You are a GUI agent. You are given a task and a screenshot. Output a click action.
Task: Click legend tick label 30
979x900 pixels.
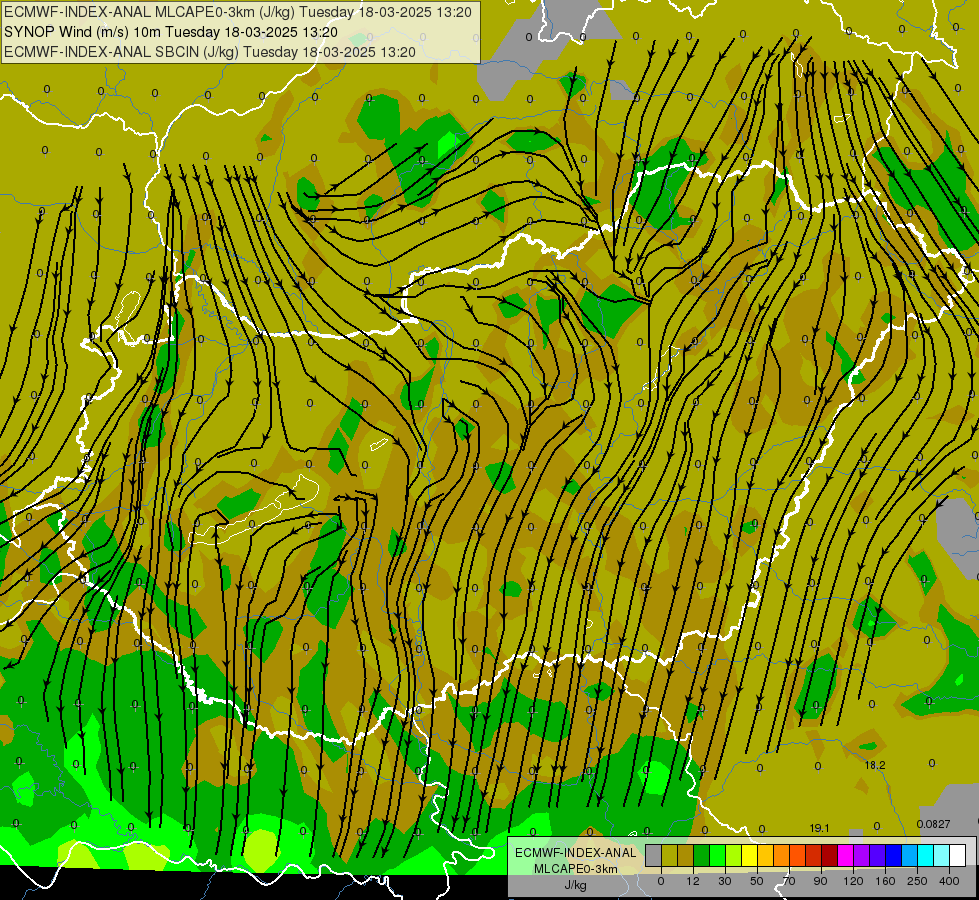725,881
